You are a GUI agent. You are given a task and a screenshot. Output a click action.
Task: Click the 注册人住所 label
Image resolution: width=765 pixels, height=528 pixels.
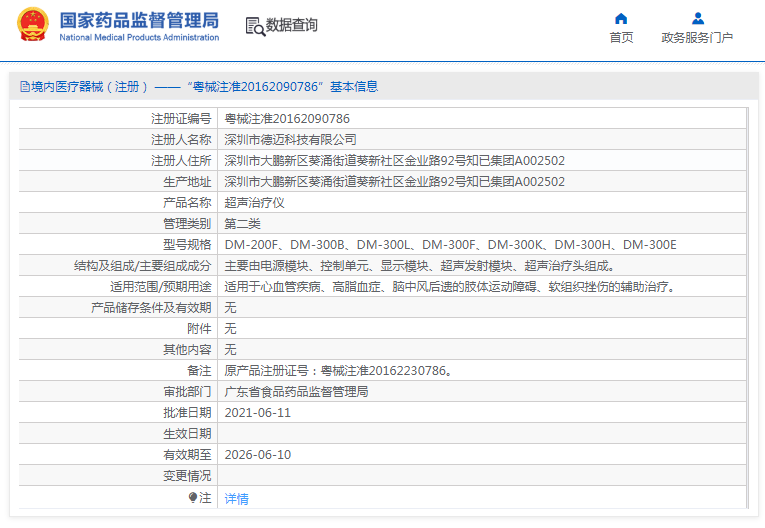click(x=181, y=161)
